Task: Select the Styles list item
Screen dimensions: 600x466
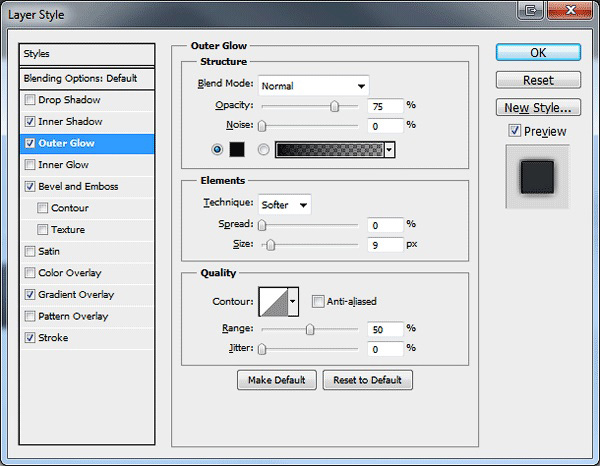Action: click(x=87, y=54)
